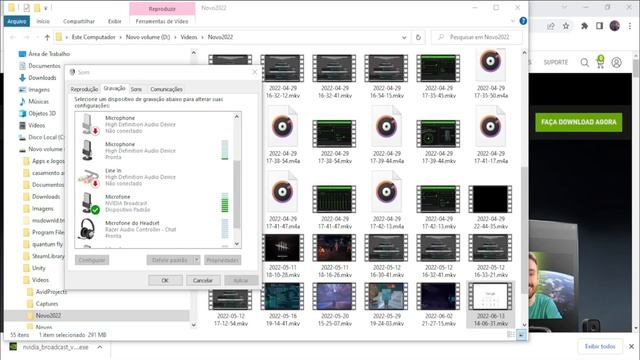Open Quick Access Toolbar customize arrow
Viewport: 640px width, 360px height.
[46, 8]
